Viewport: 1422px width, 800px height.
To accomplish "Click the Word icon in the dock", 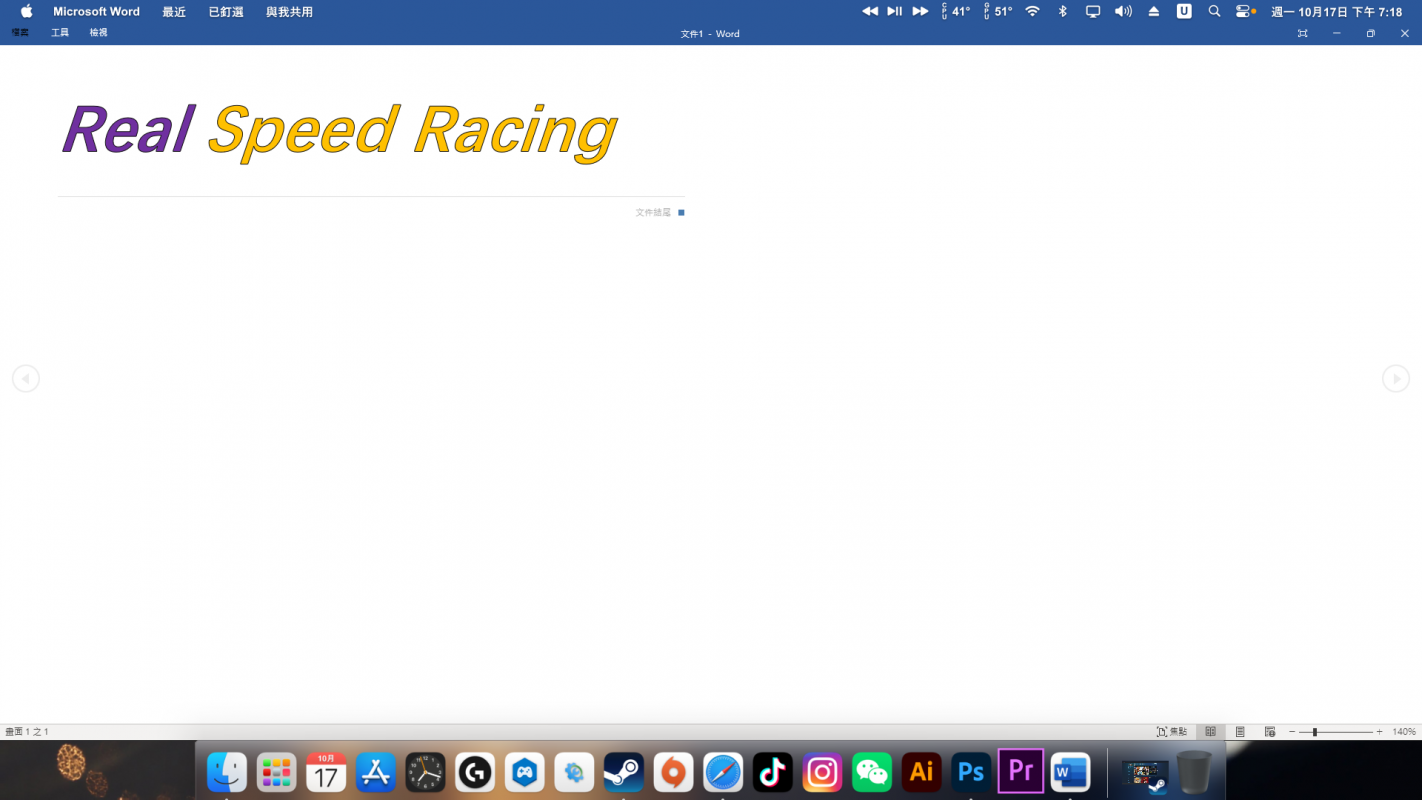I will click(x=1071, y=772).
